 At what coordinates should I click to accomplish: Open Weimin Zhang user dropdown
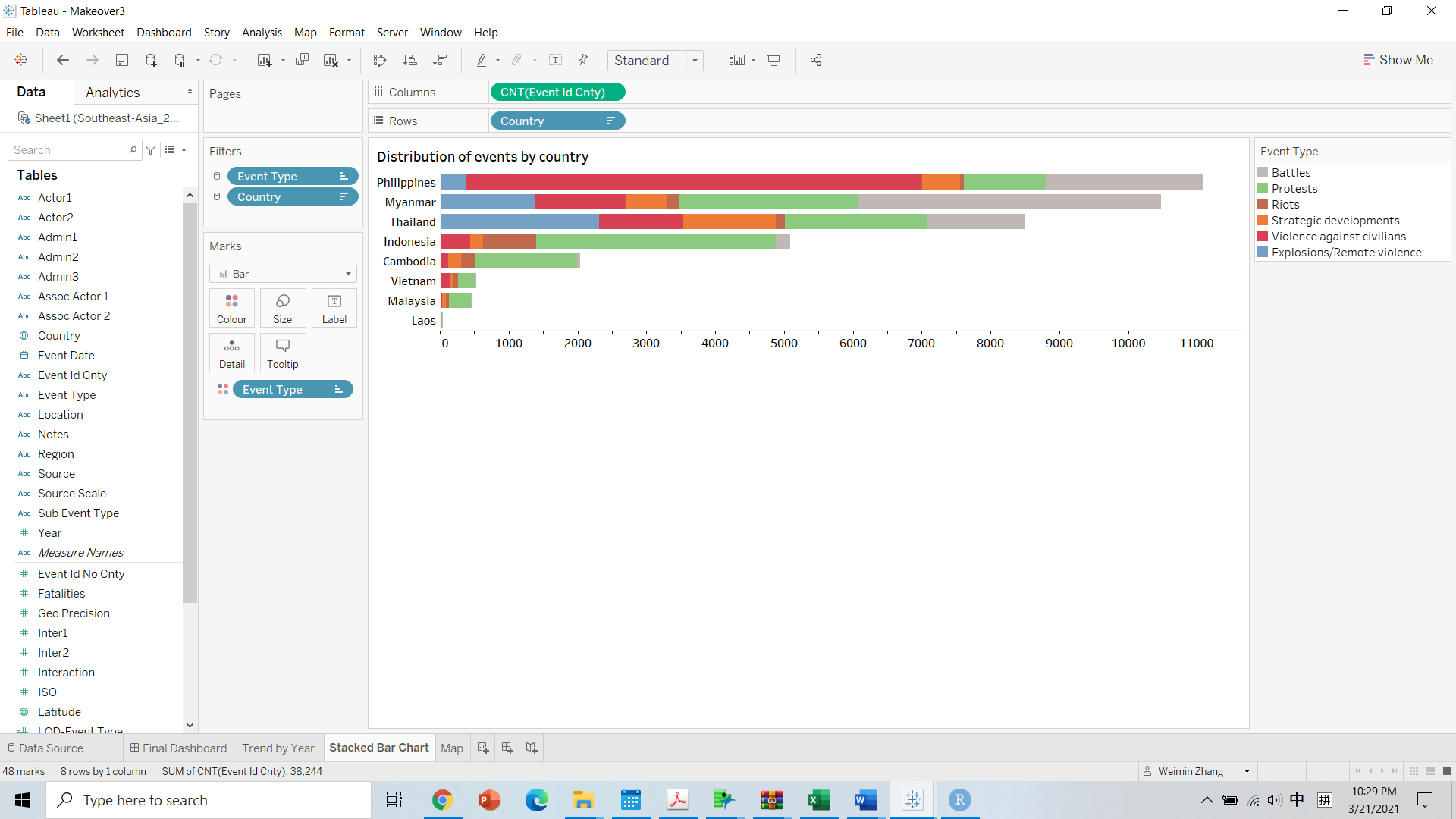tap(1247, 771)
